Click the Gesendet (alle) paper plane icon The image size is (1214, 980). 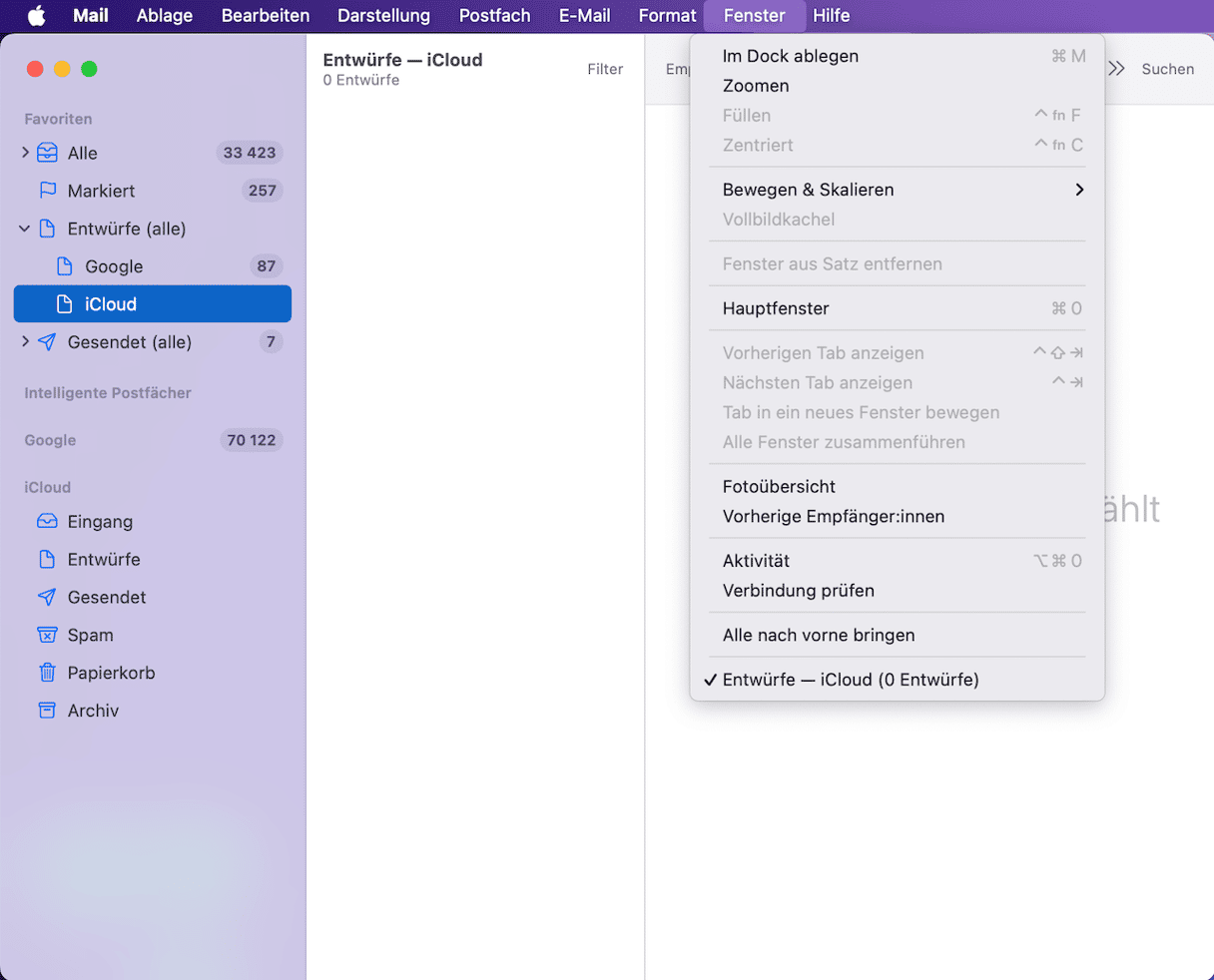(x=47, y=342)
